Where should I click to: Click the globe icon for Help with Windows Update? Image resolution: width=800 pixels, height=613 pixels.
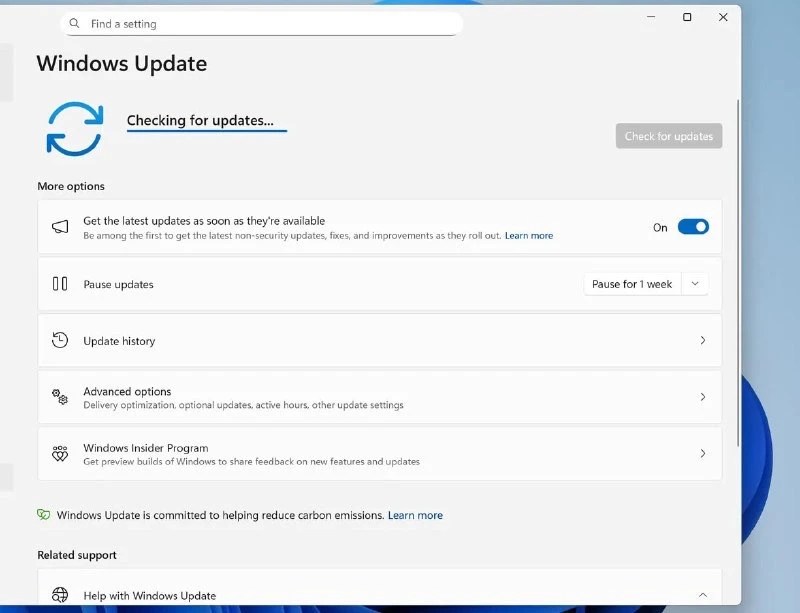point(60,595)
